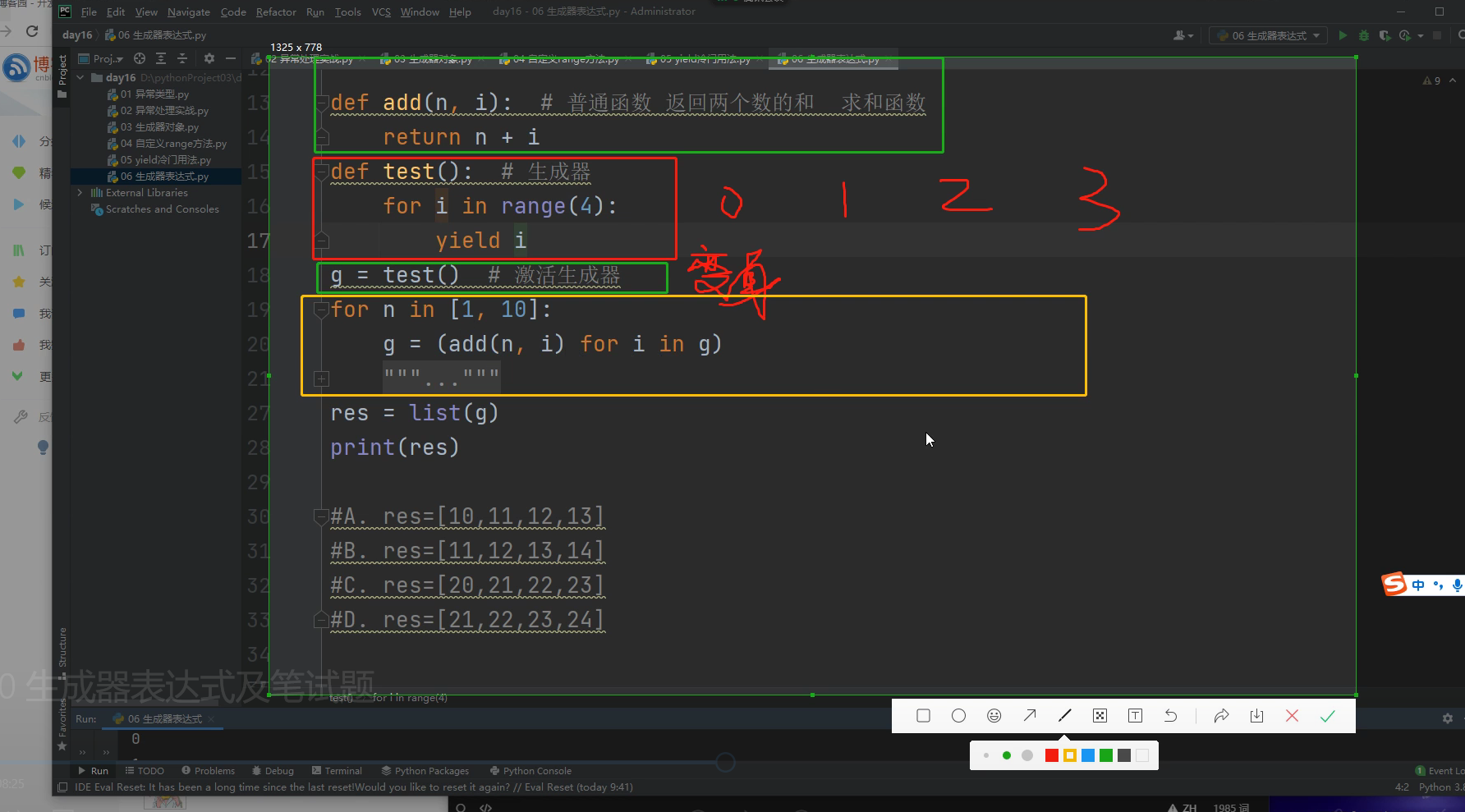Open Project panel settings gear

[x=209, y=58]
